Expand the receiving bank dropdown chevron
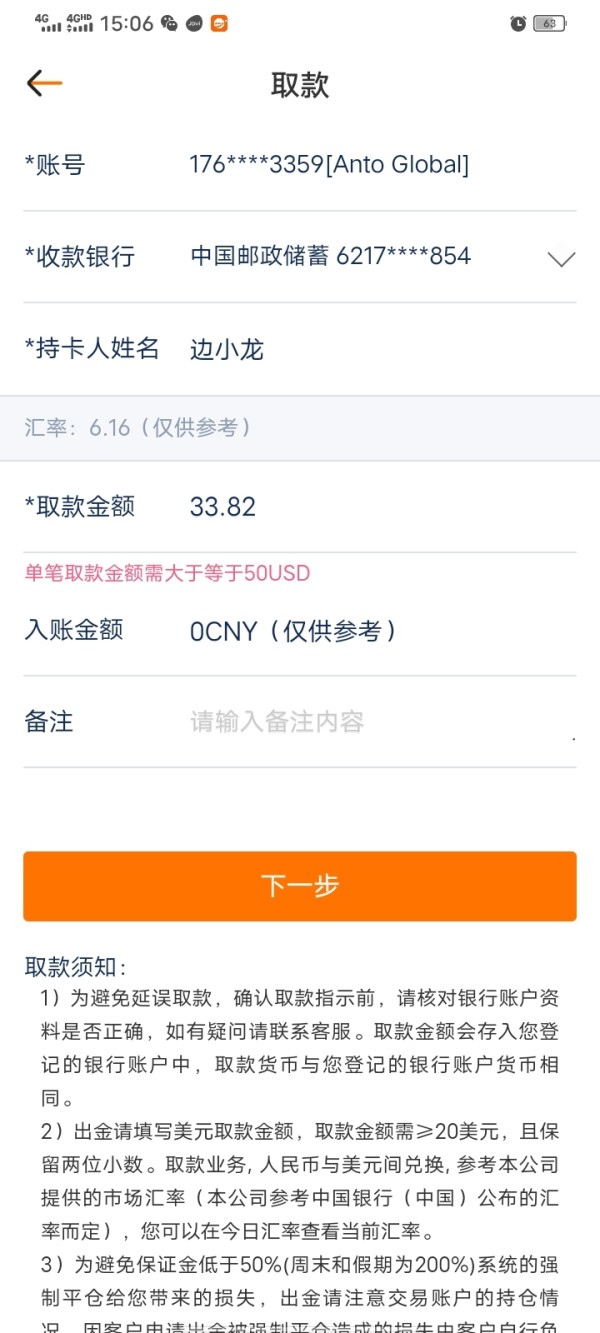Image resolution: width=600 pixels, height=1333 pixels. (x=561, y=259)
